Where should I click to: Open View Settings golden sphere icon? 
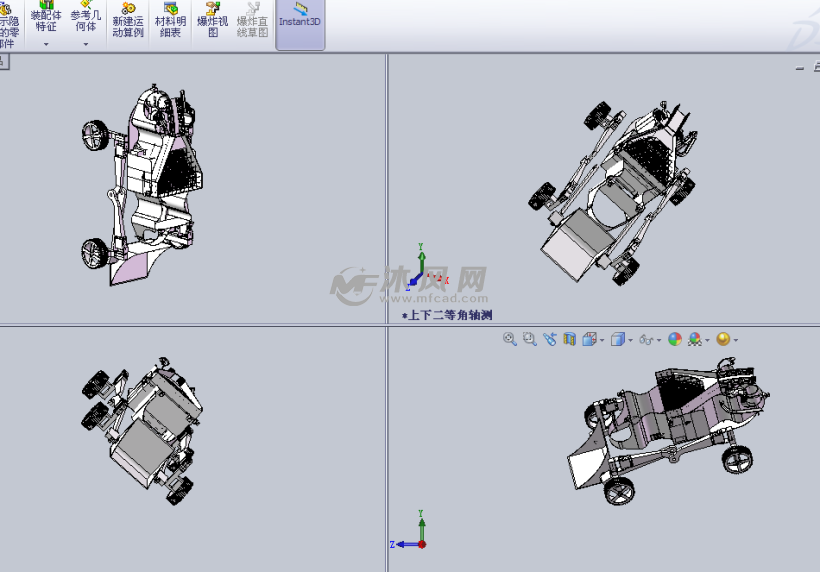[x=723, y=340]
